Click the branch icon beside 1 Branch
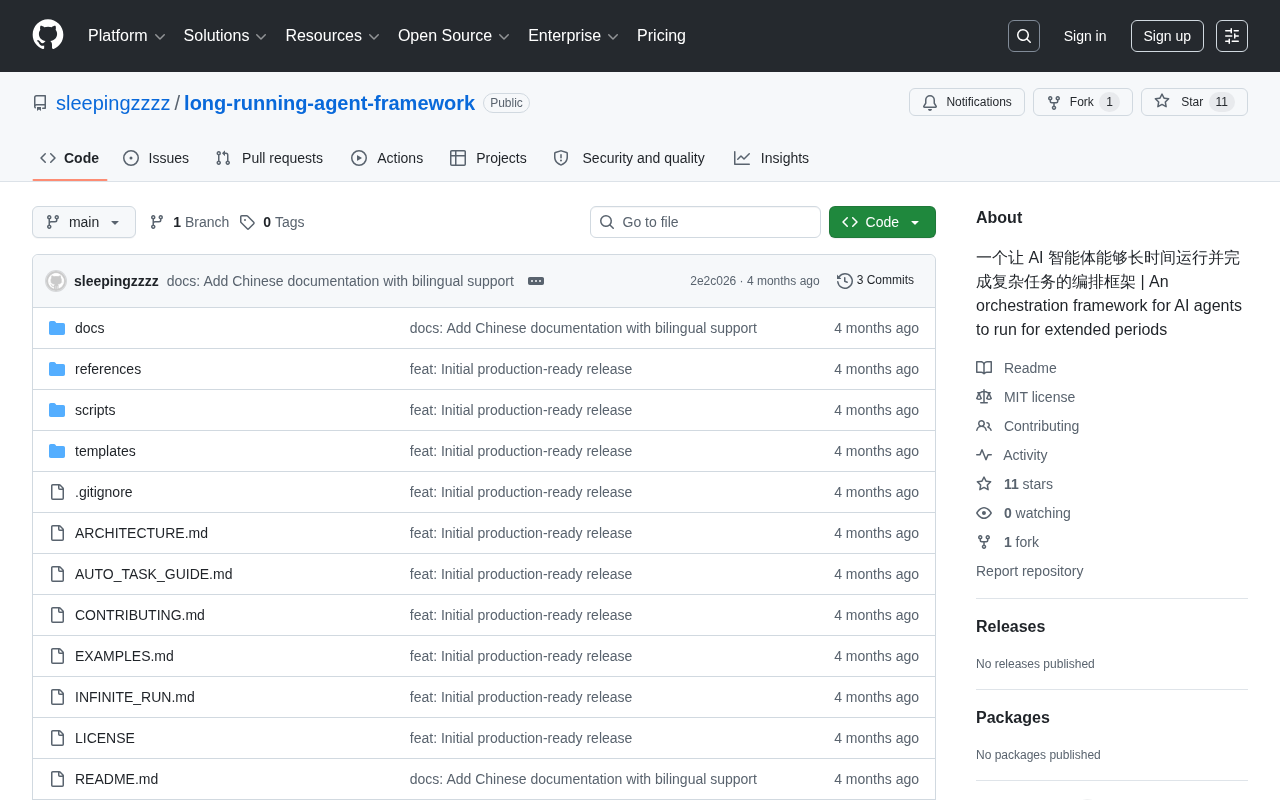1280x800 pixels. pyautogui.click(x=157, y=222)
